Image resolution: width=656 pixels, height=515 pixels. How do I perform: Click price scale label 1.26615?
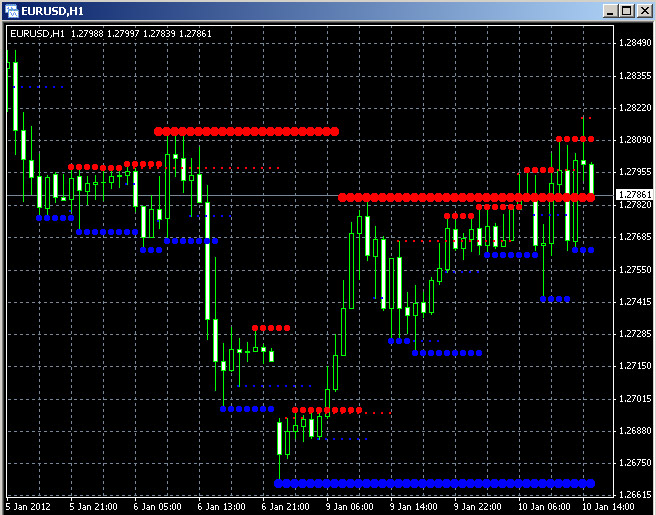pos(635,495)
